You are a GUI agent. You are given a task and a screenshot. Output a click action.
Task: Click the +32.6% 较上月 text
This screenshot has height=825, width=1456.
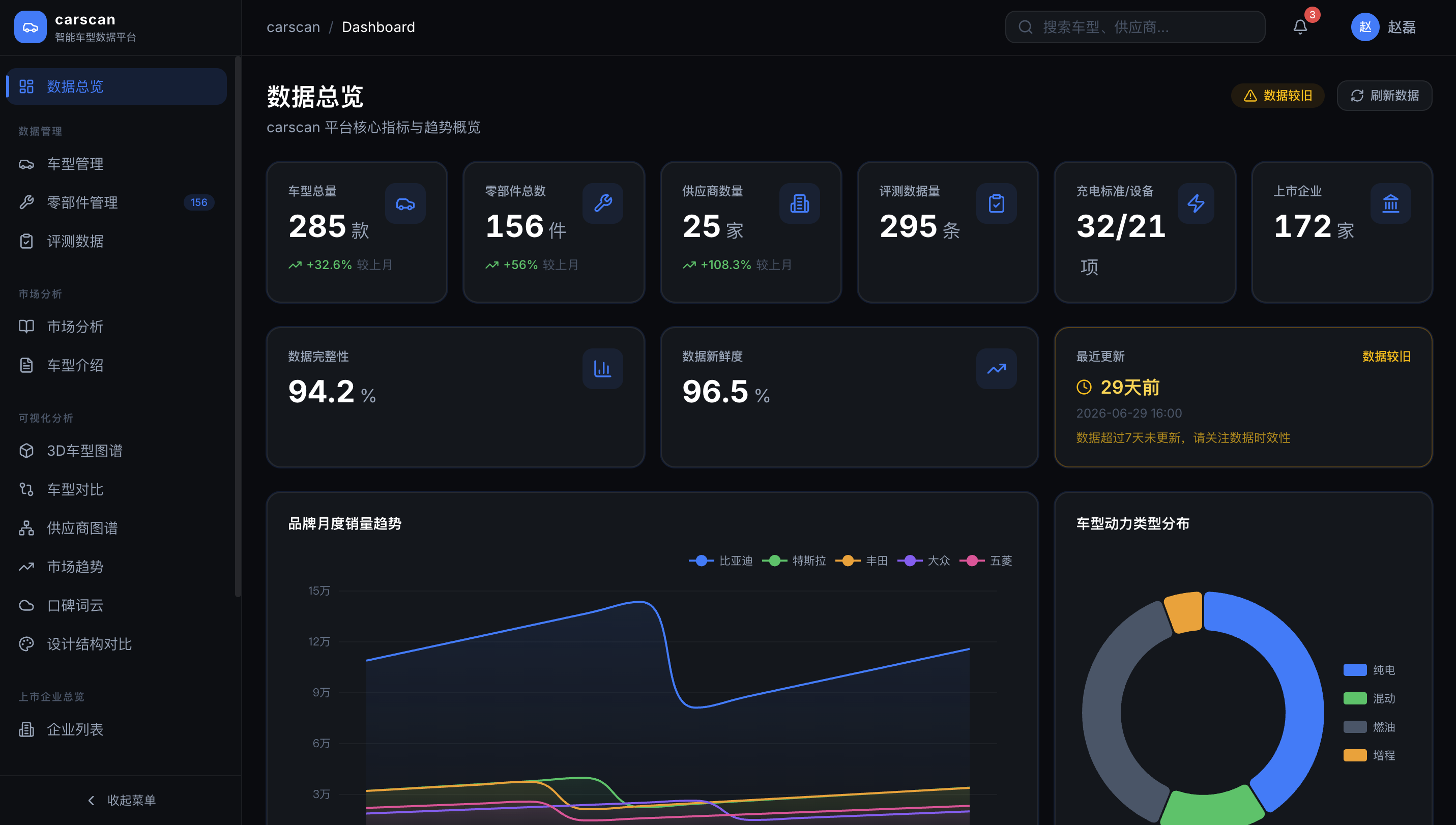[x=341, y=264]
